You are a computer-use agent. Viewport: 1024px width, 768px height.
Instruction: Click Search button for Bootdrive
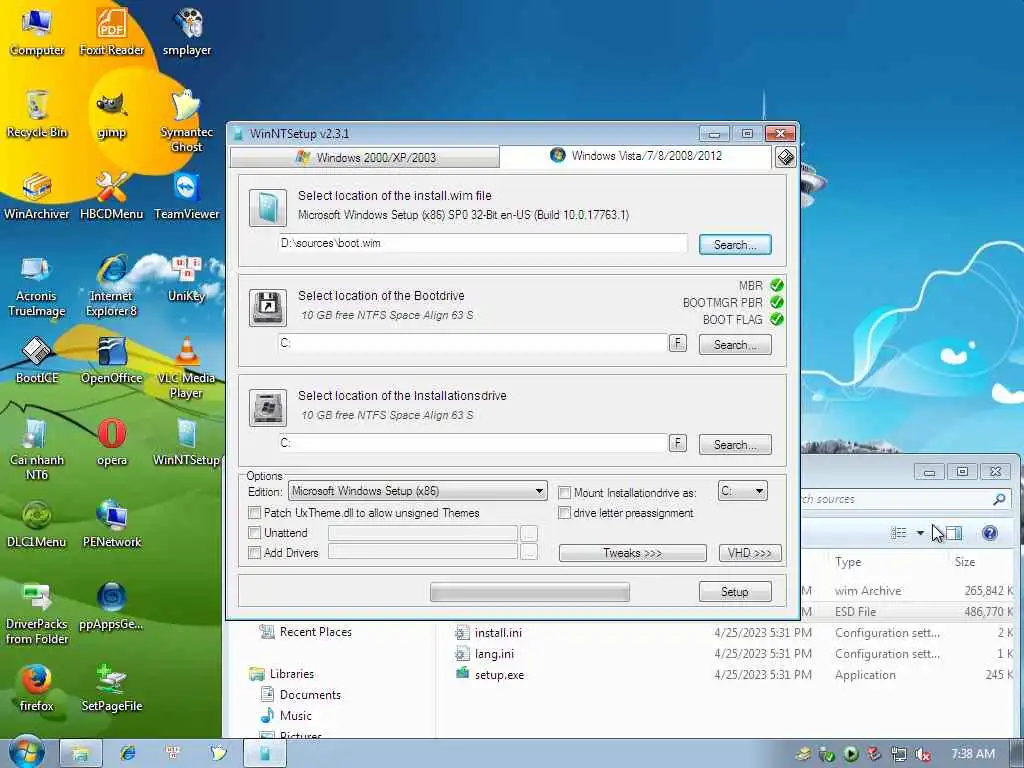(x=735, y=345)
